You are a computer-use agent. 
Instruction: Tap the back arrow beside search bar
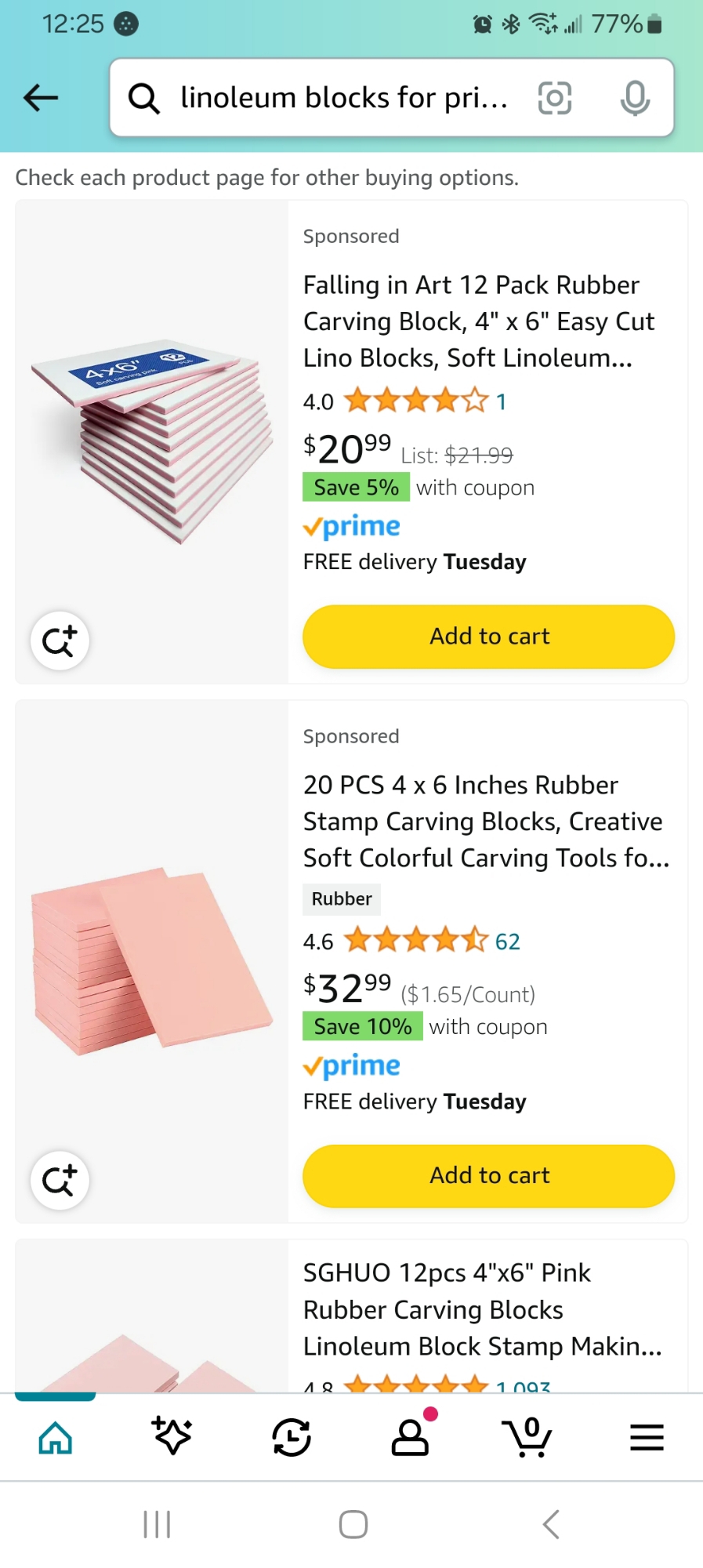pyautogui.click(x=41, y=98)
